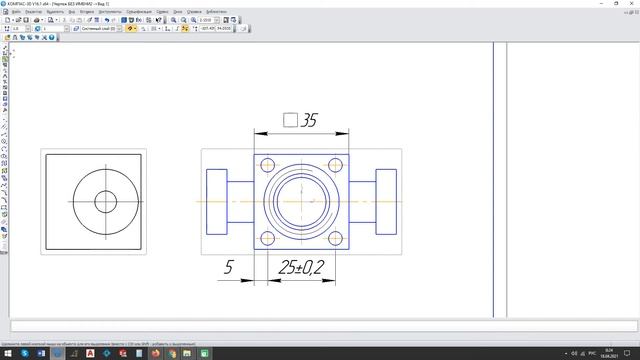Create a new document with the New icon
Image resolution: width=640 pixels, height=360 pixels.
click(x=7, y=20)
